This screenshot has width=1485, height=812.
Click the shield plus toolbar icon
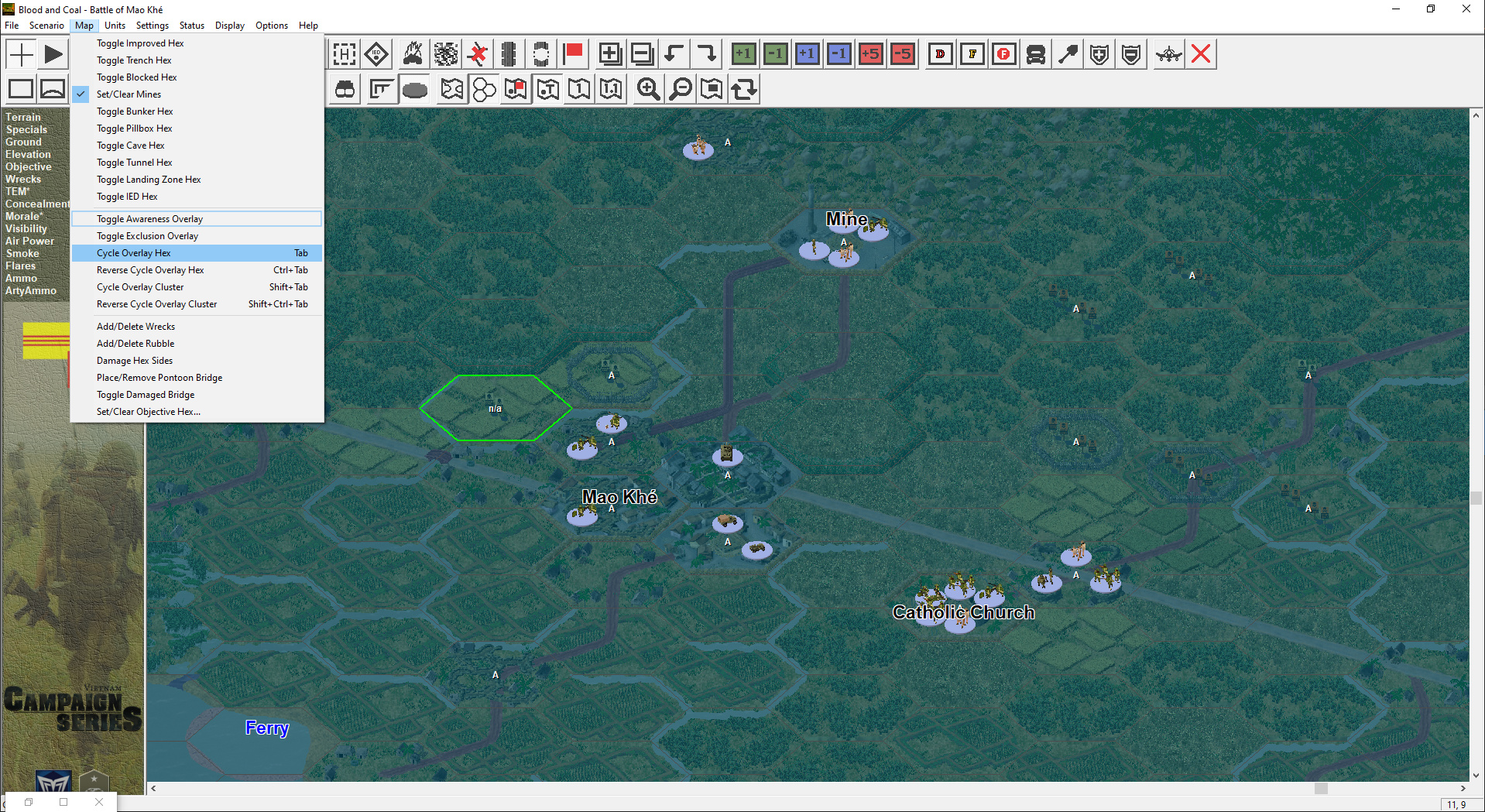(x=1099, y=54)
